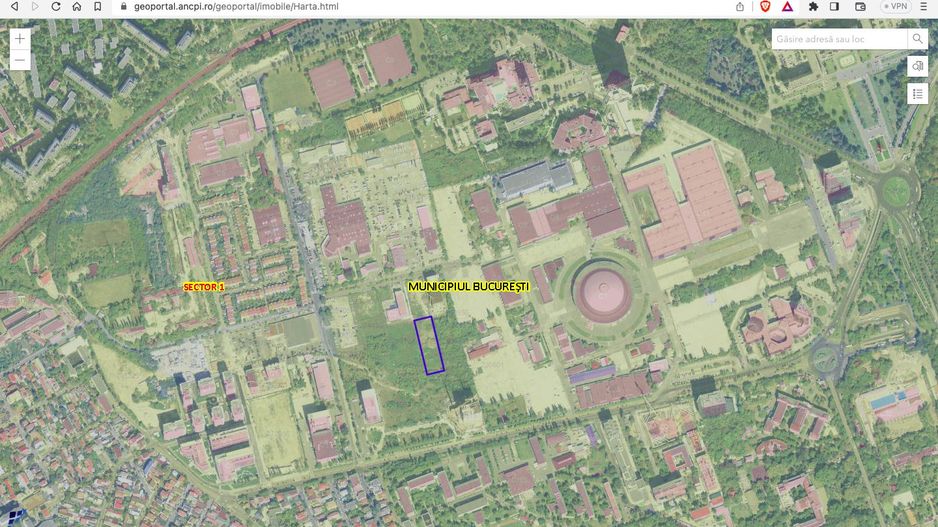Screen dimensions: 938x527
Task: Toggle the browser sidebar panel
Action: [835, 6]
